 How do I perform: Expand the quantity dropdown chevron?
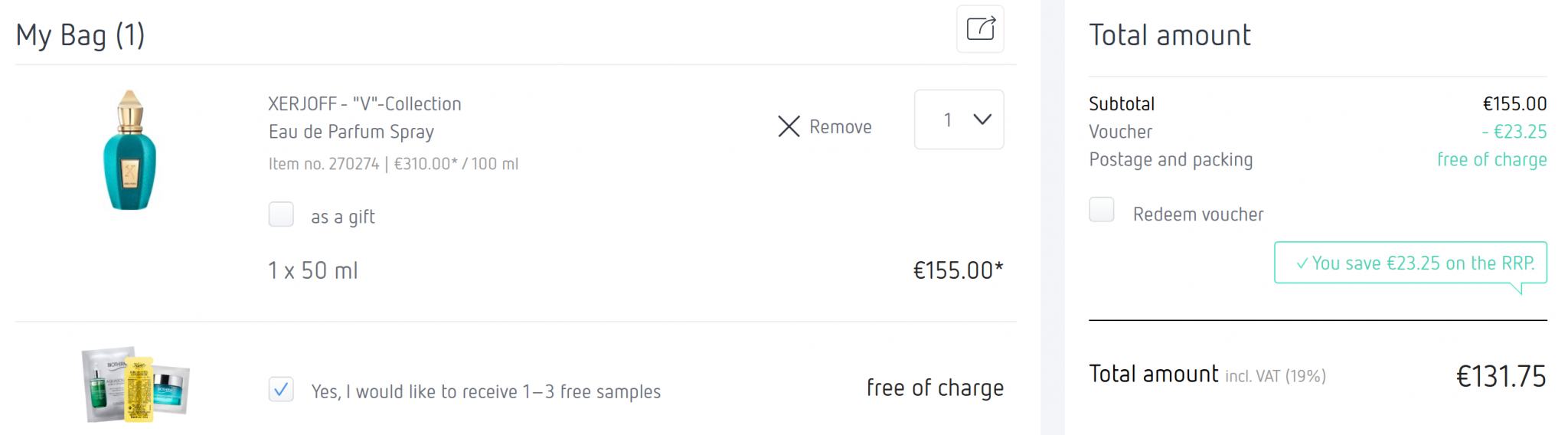click(x=982, y=119)
